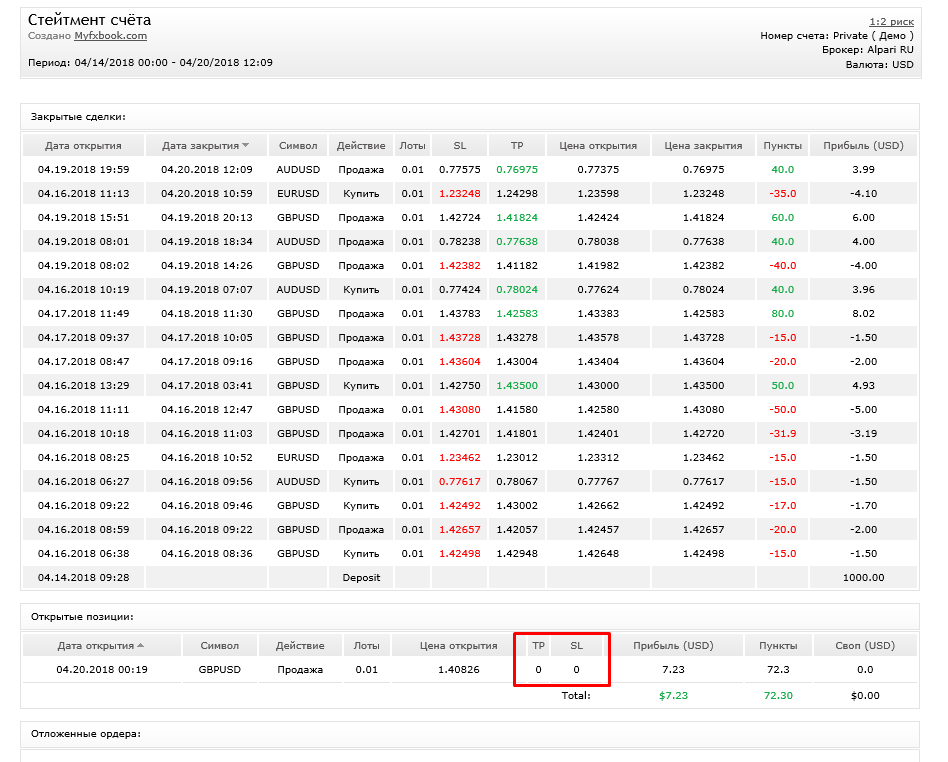Select the Отложенные ордера section title

pyautogui.click(x=86, y=734)
